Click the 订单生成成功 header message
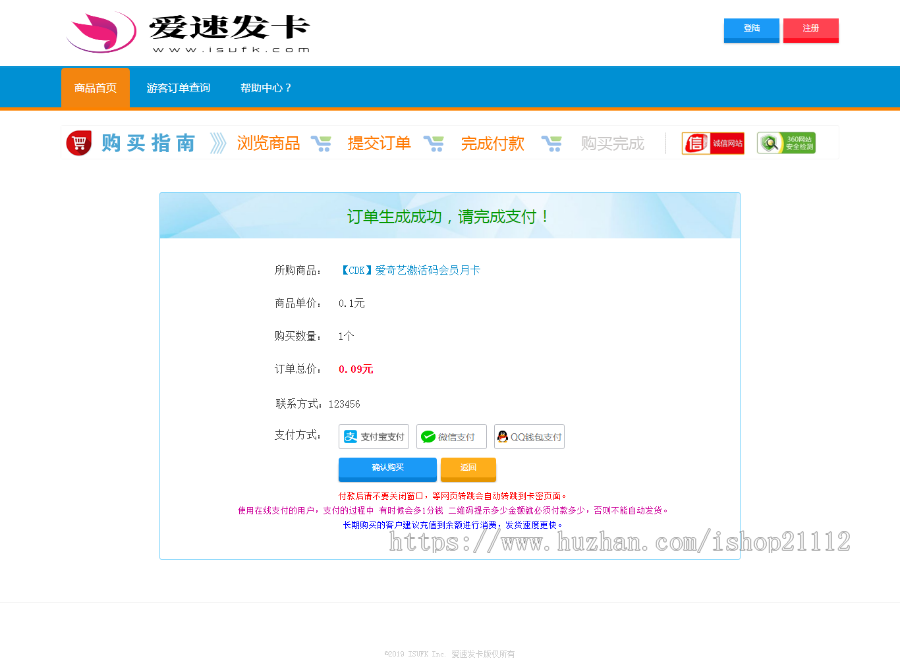This screenshot has width=900, height=669. click(x=448, y=217)
